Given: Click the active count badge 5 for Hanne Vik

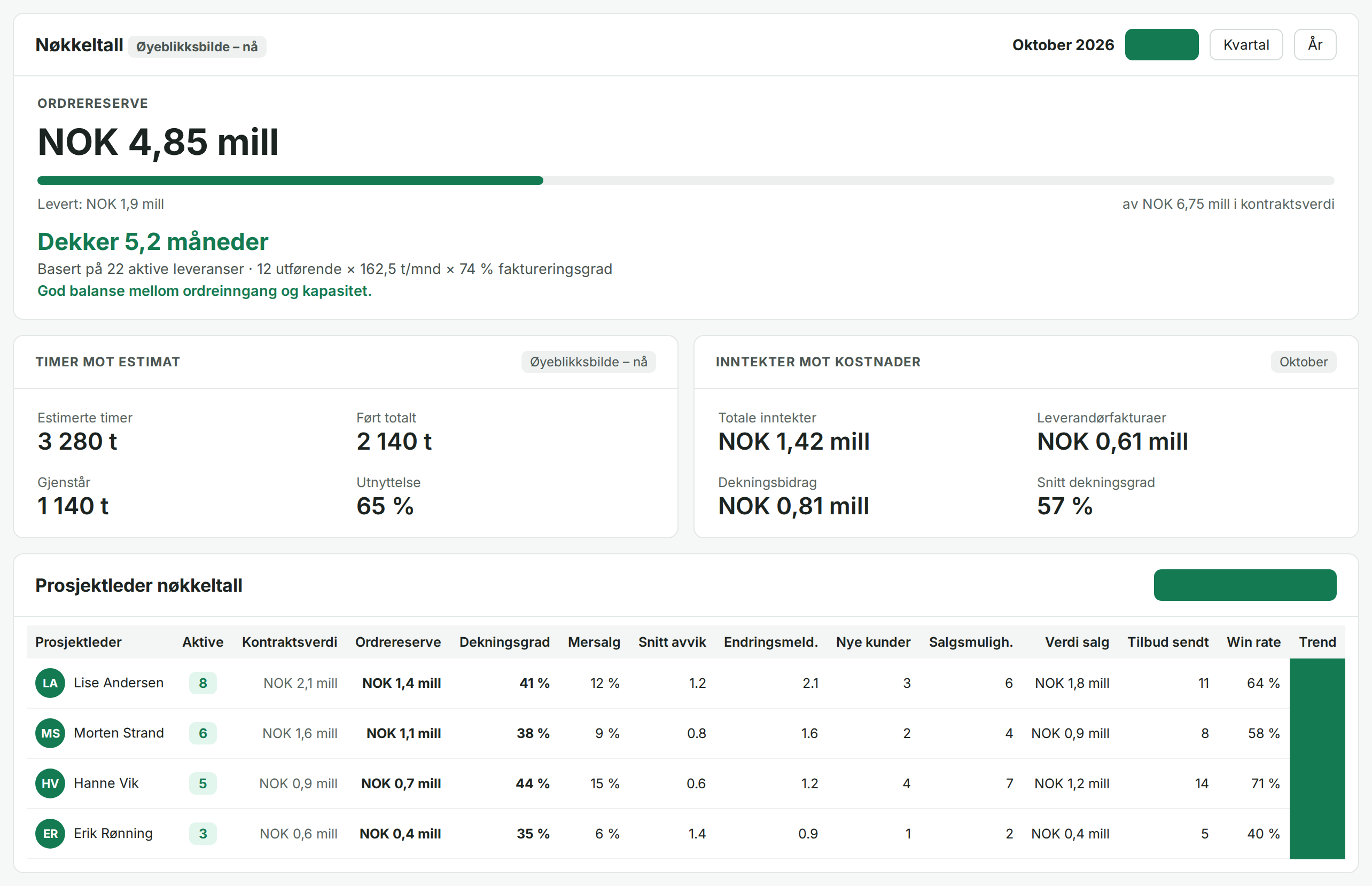Looking at the screenshot, I should pyautogui.click(x=202, y=783).
